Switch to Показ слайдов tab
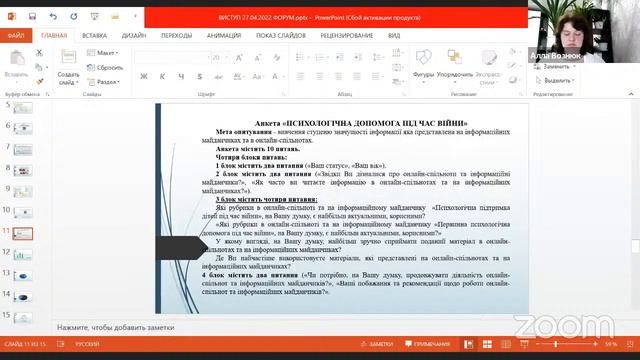This screenshot has width=640, height=360. point(281,36)
